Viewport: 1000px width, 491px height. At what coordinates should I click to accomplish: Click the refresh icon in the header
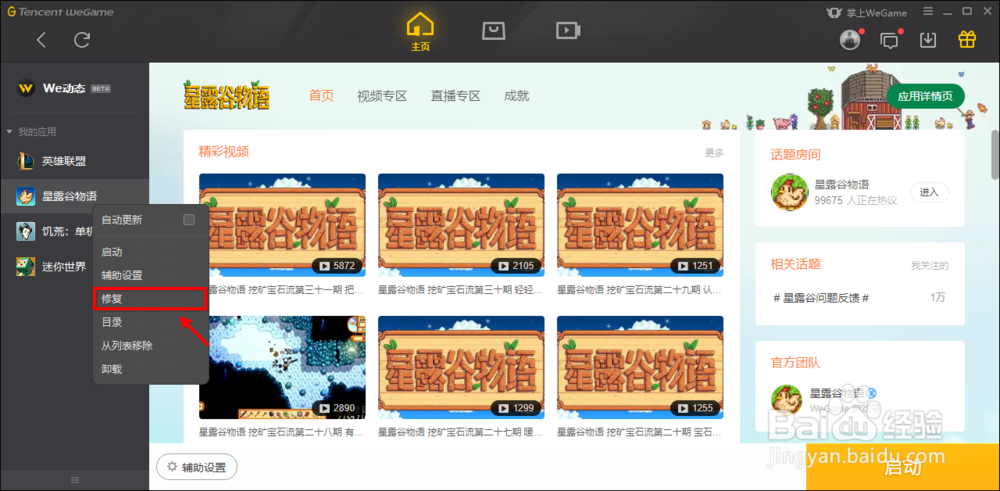[x=82, y=40]
